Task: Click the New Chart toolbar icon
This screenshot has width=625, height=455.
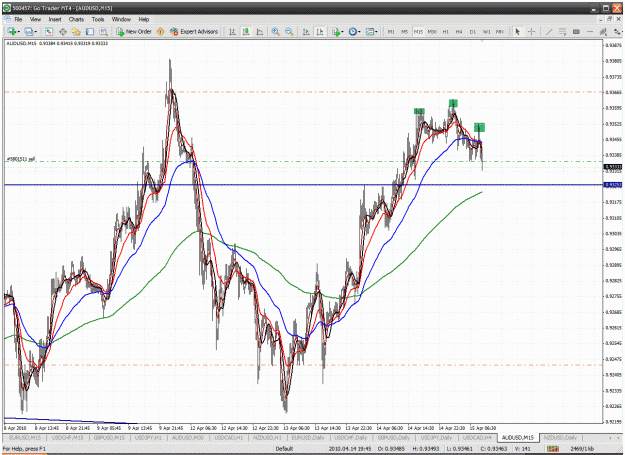Action: [12, 31]
